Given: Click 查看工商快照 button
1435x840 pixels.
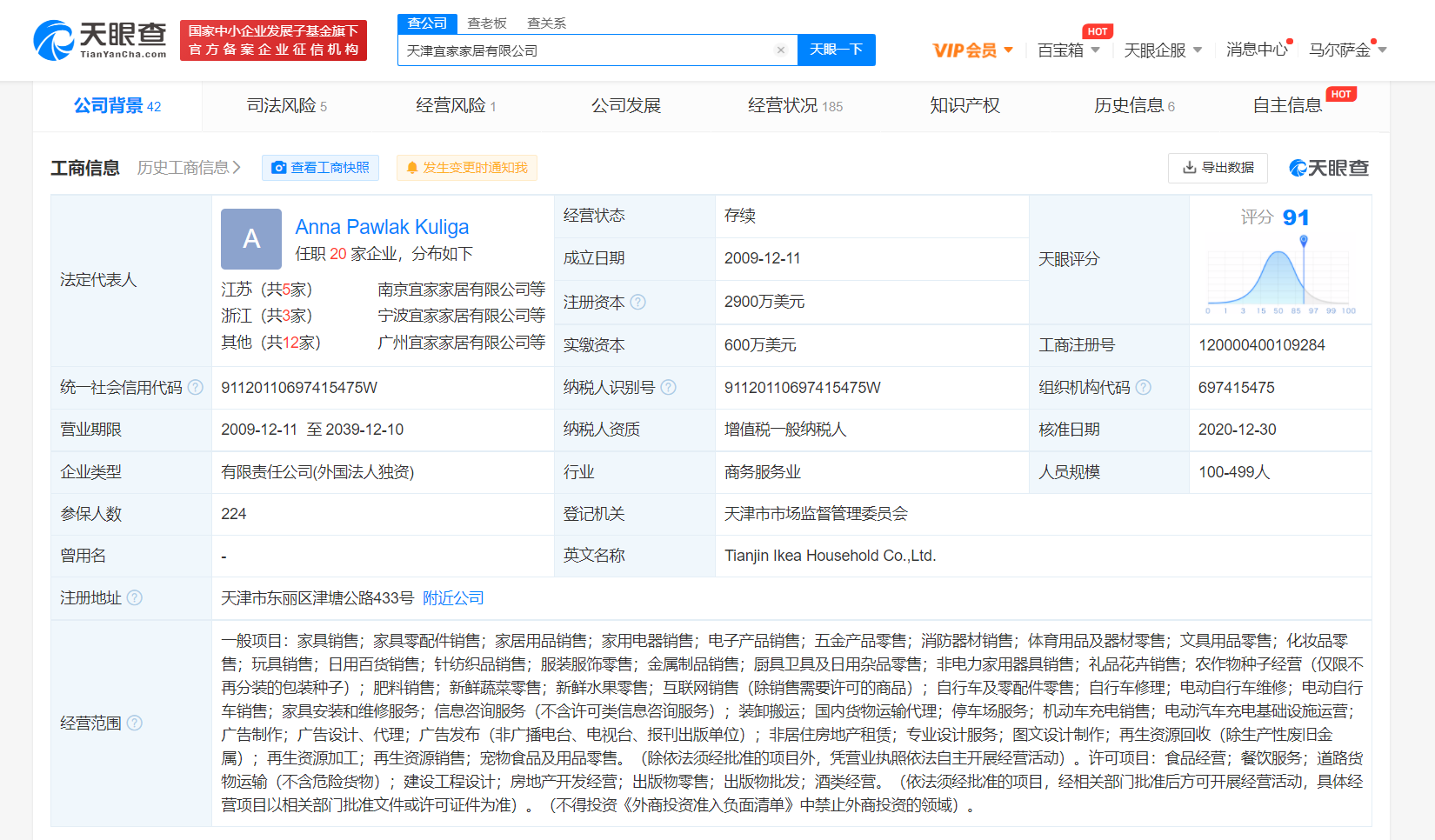Looking at the screenshot, I should point(320,168).
